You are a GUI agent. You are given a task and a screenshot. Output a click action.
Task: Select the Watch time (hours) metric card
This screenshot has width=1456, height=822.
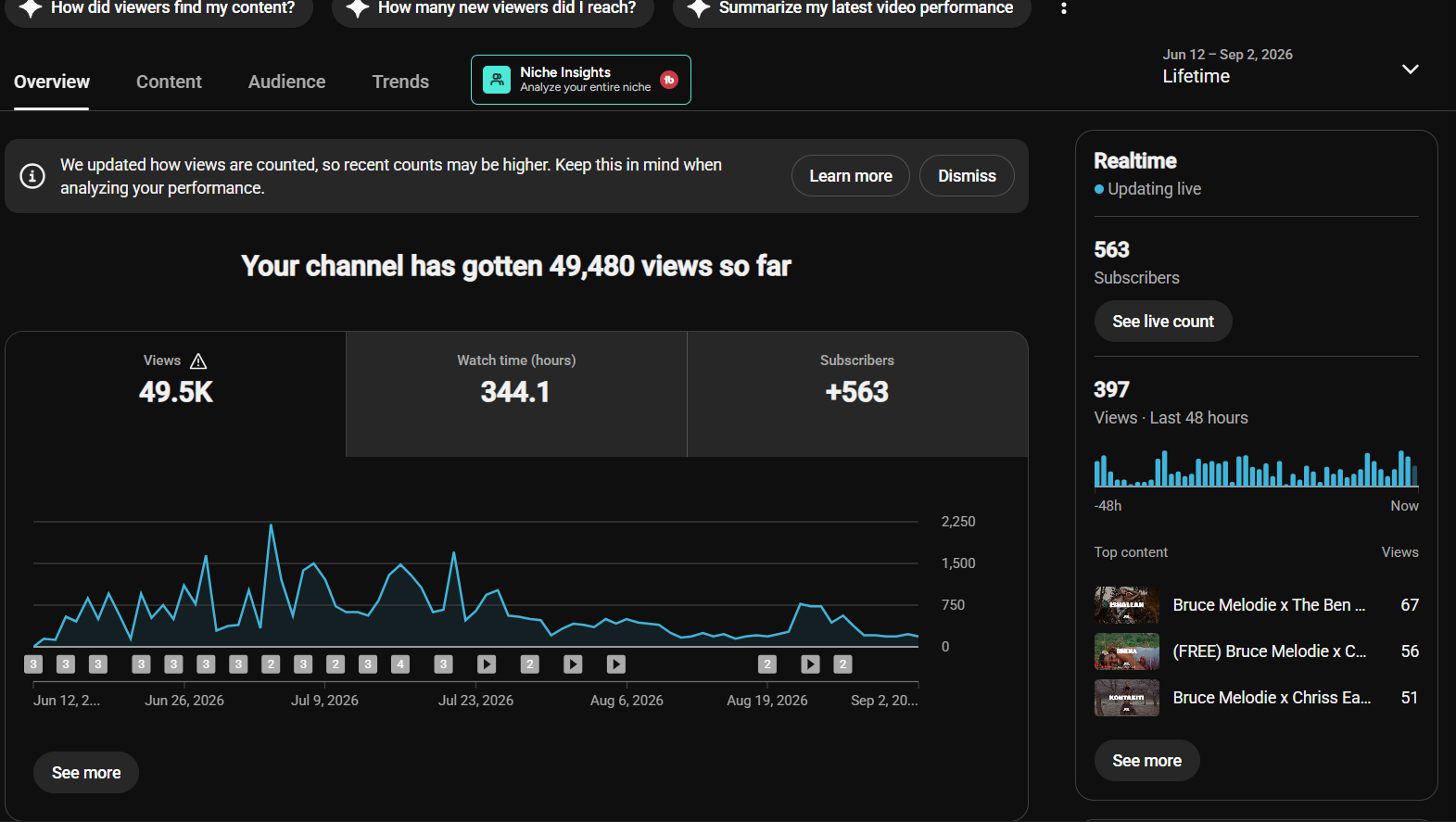click(516, 394)
